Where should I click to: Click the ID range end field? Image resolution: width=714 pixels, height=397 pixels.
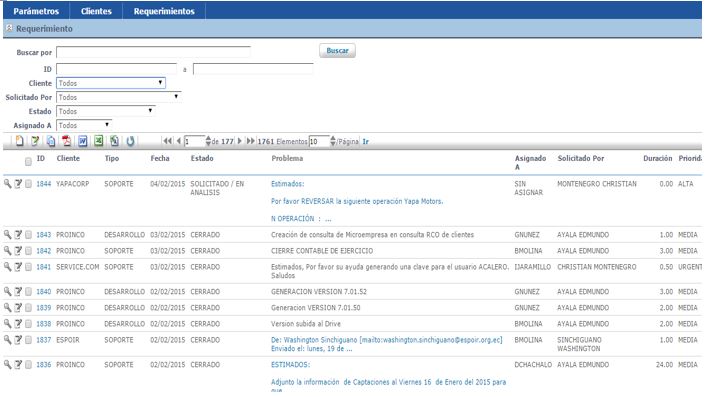[253, 69]
